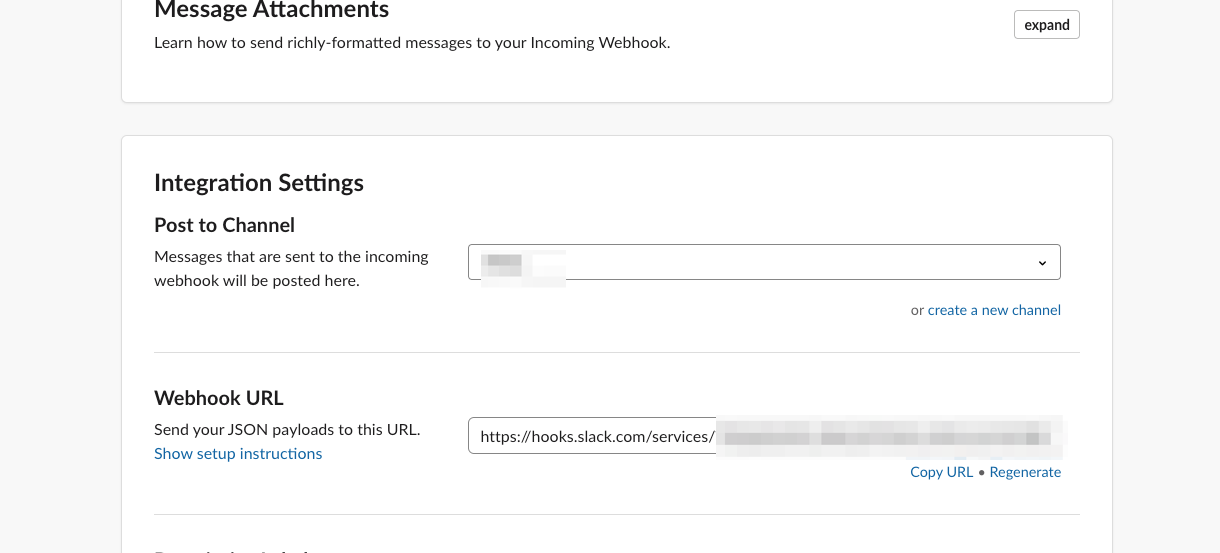
Task: Click the Message Attachments heading
Action: [x=271, y=11]
